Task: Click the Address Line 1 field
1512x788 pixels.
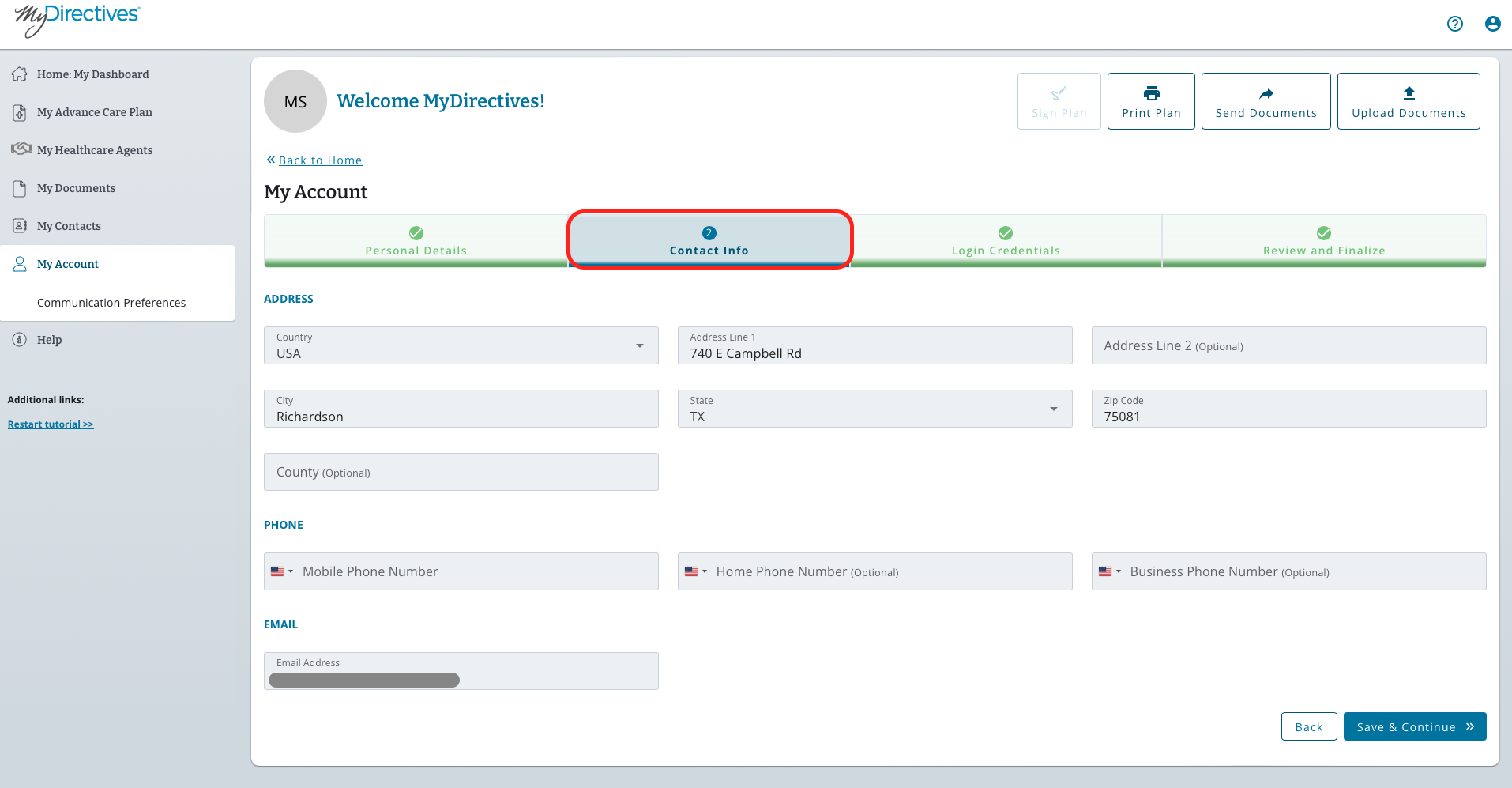Action: click(875, 345)
